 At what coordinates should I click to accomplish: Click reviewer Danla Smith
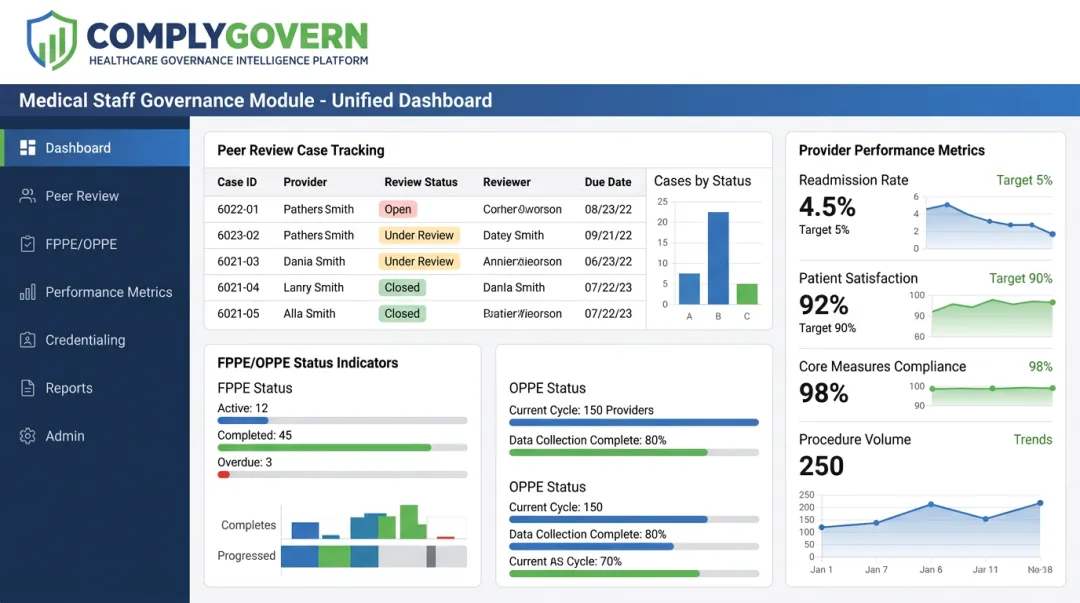click(x=514, y=287)
